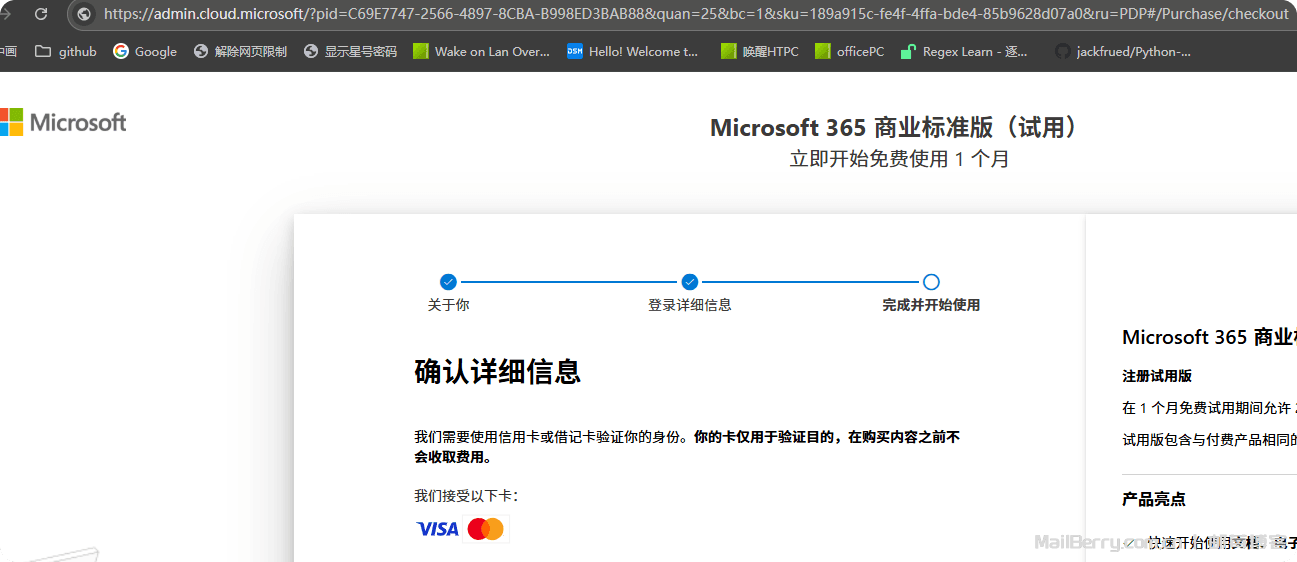1297x562 pixels.
Task: Open the DSM Hello! Welcome bookmark
Action: (x=633, y=51)
